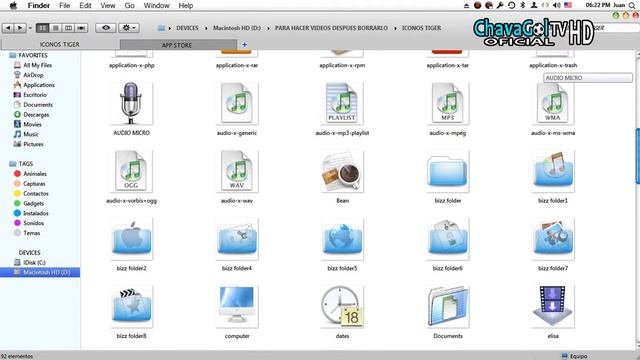
Task: Go back with the left arrow button
Action: click(8, 28)
